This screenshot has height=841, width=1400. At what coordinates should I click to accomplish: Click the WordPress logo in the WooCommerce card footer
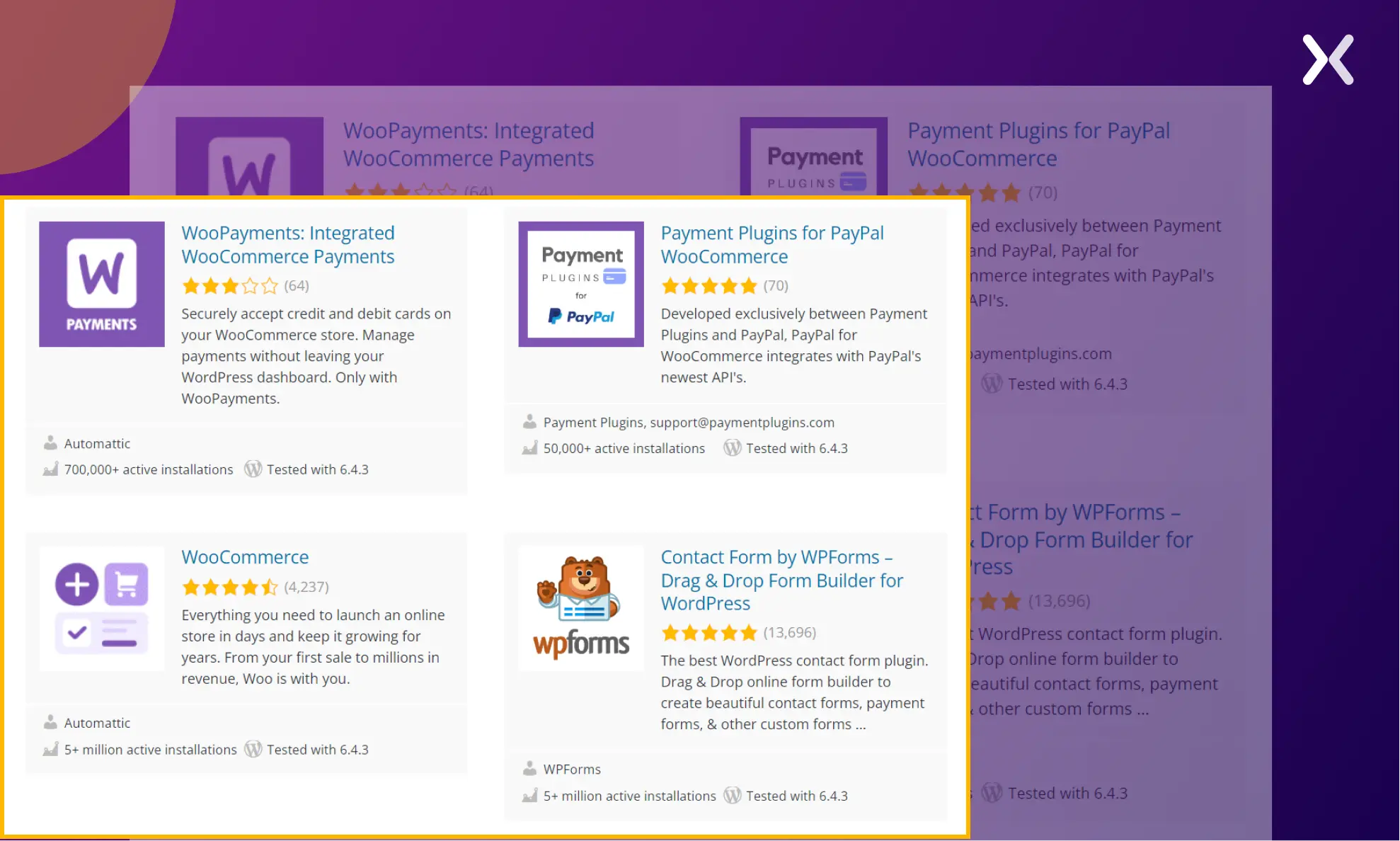click(x=253, y=749)
